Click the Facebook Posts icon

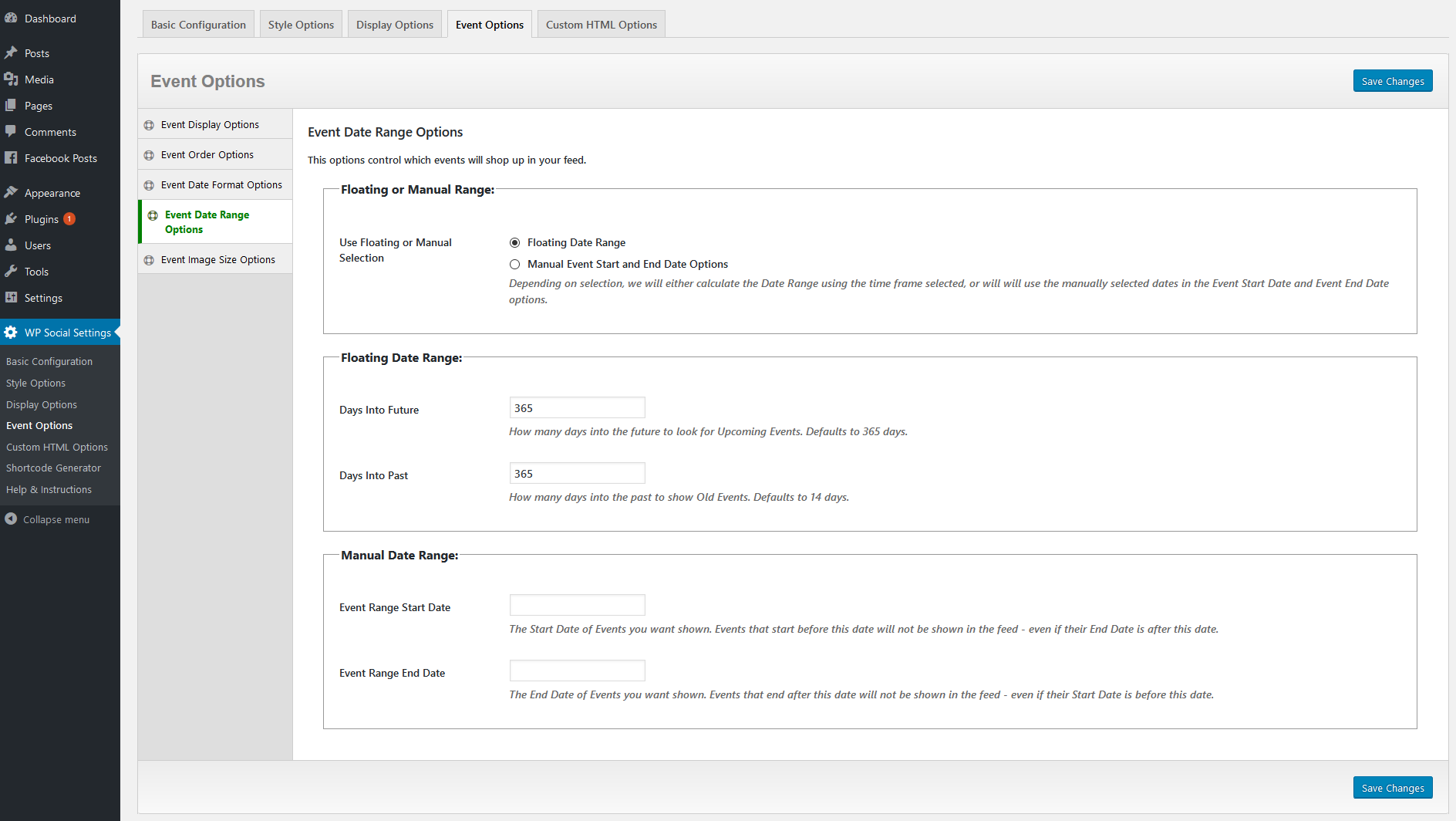pyautogui.click(x=11, y=158)
